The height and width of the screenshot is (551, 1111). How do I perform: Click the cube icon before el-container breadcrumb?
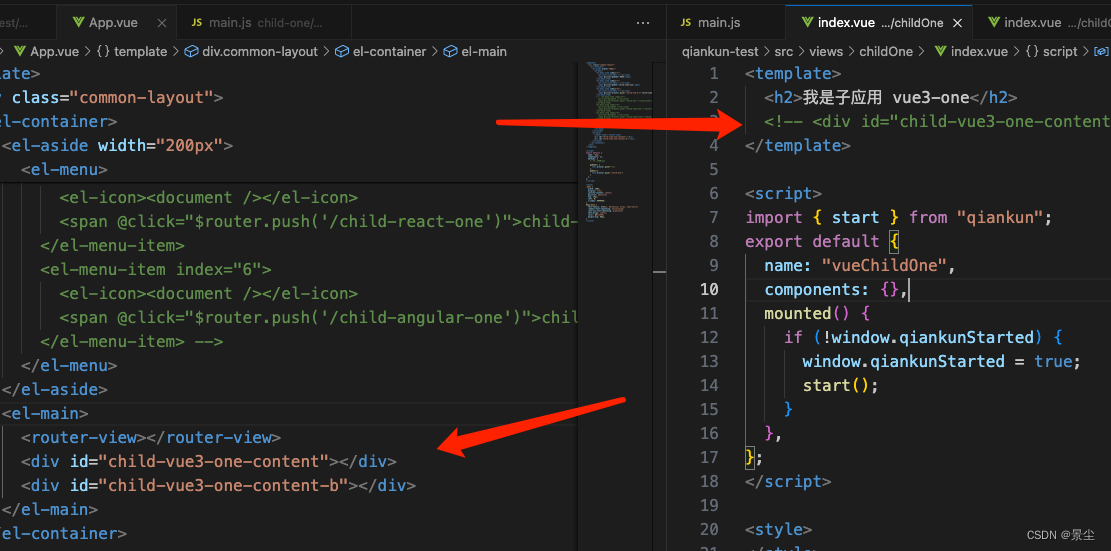pyautogui.click(x=342, y=52)
